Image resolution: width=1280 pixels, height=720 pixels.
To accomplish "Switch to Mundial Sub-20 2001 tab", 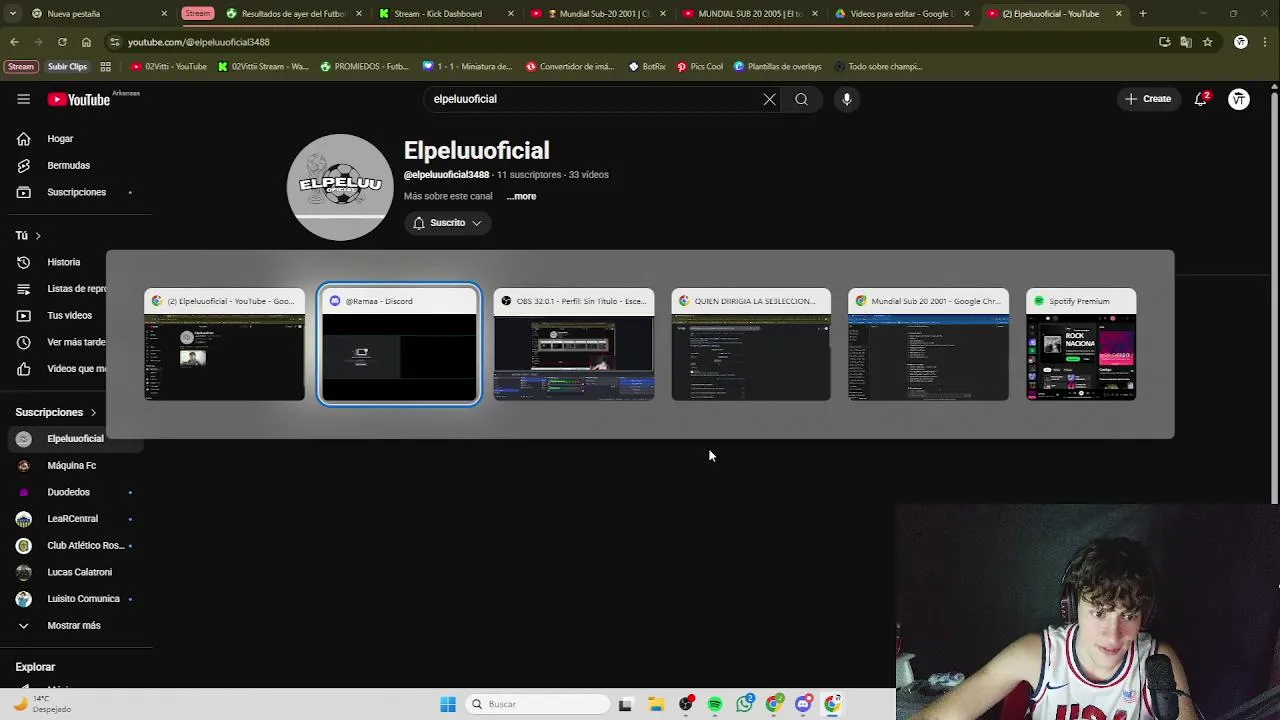I will 600,14.
